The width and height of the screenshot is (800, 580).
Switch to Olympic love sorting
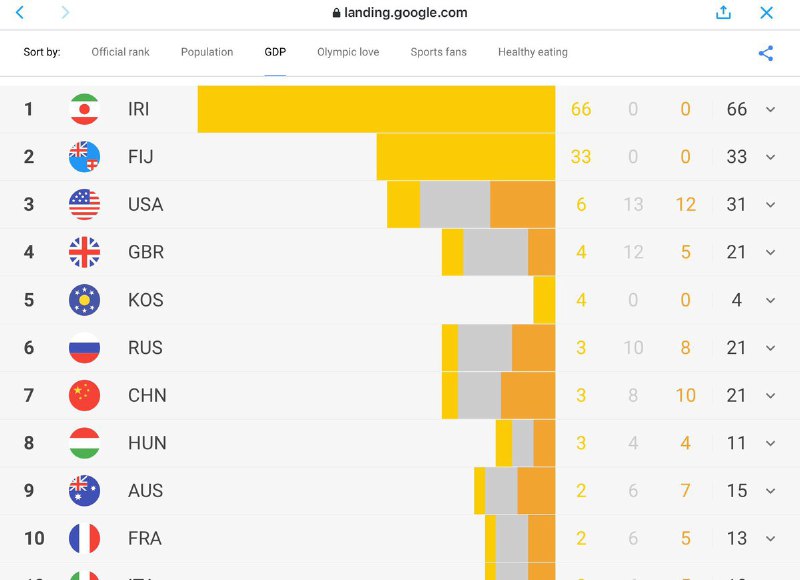(348, 52)
